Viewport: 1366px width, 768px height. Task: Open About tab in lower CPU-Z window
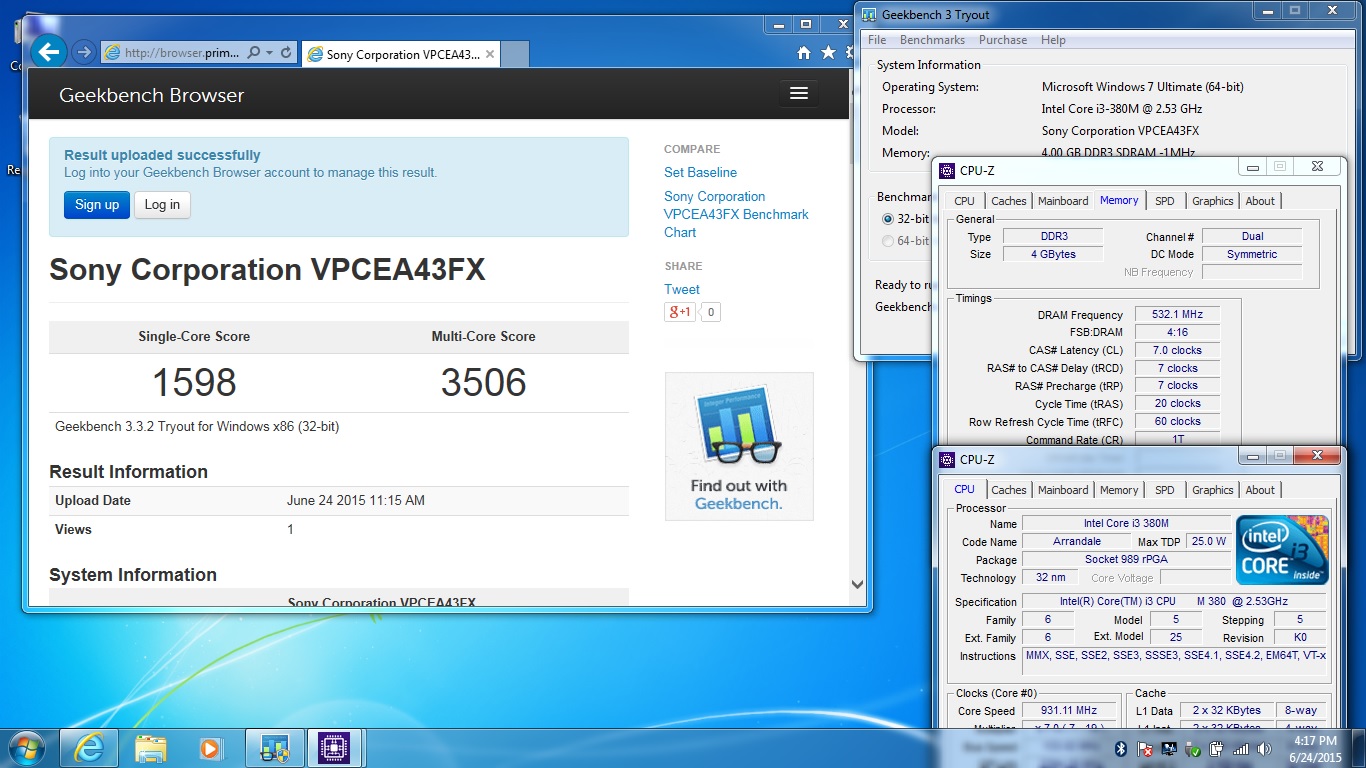1260,490
